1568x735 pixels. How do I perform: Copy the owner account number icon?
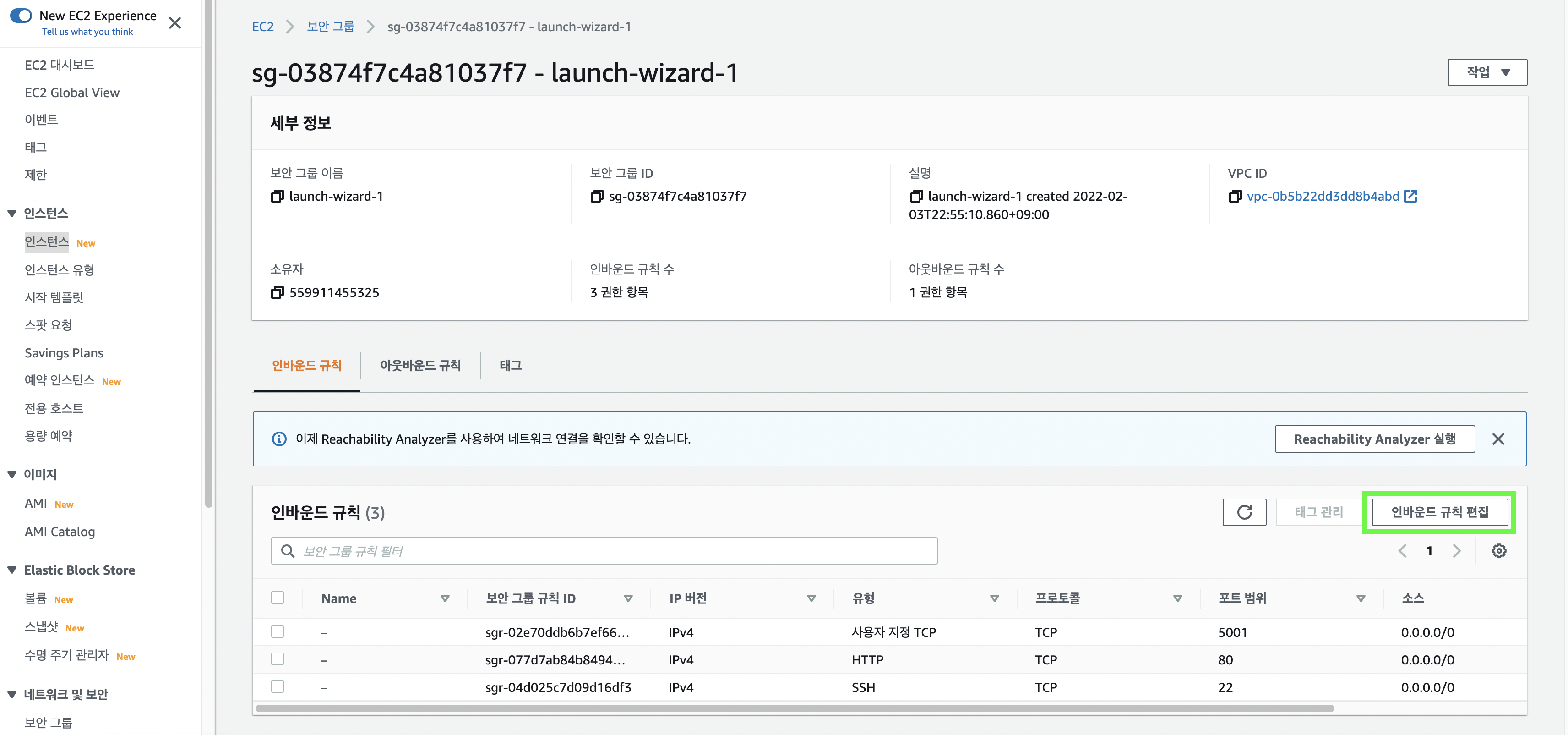277,292
